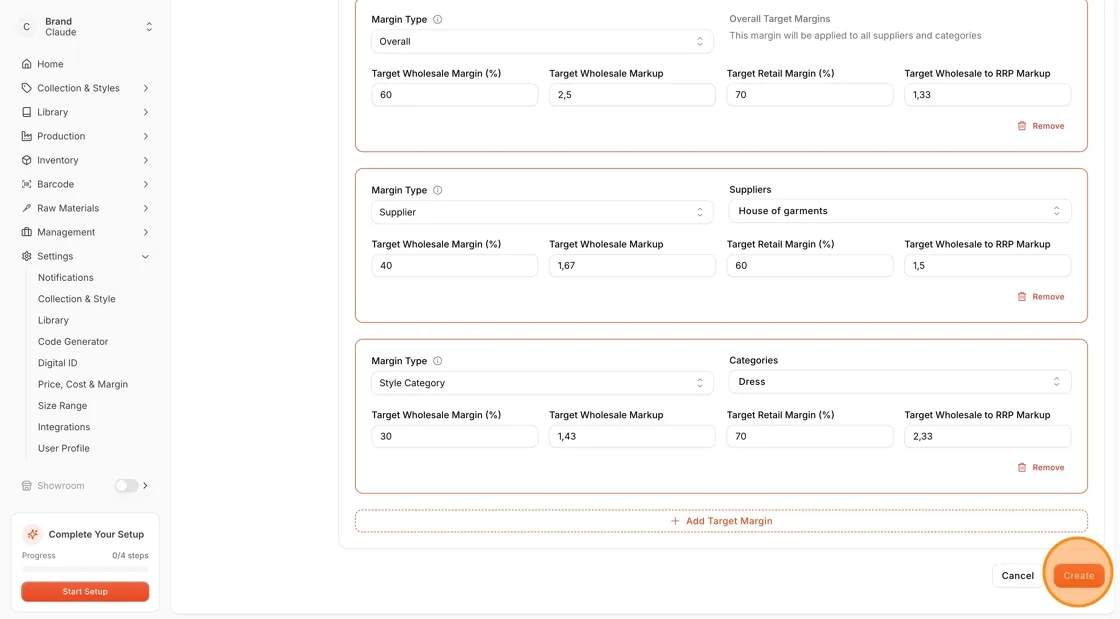1120x619 pixels.
Task: Open Integrations settings
Action: tap(64, 427)
